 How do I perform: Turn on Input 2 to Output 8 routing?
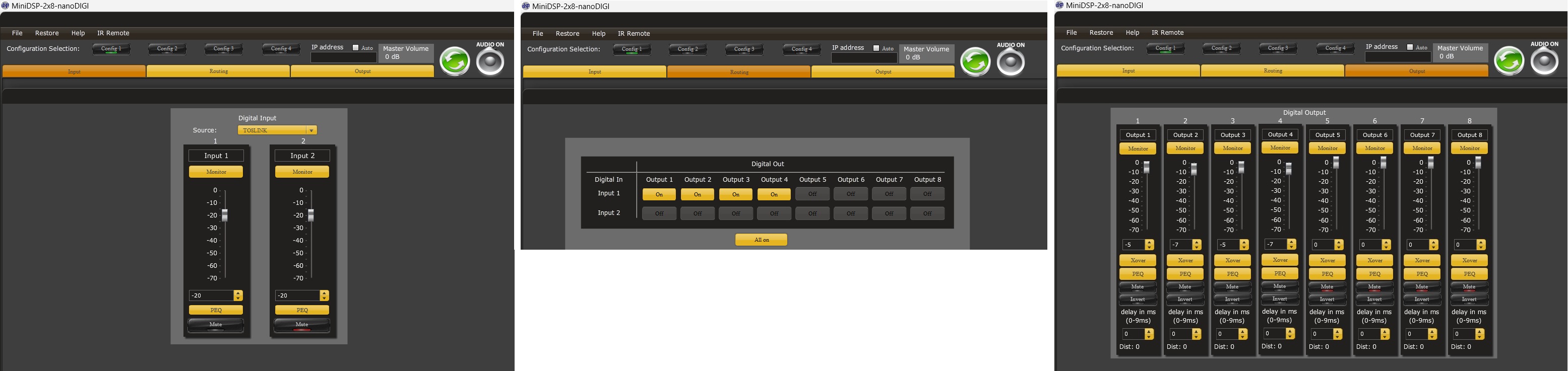tap(928, 213)
